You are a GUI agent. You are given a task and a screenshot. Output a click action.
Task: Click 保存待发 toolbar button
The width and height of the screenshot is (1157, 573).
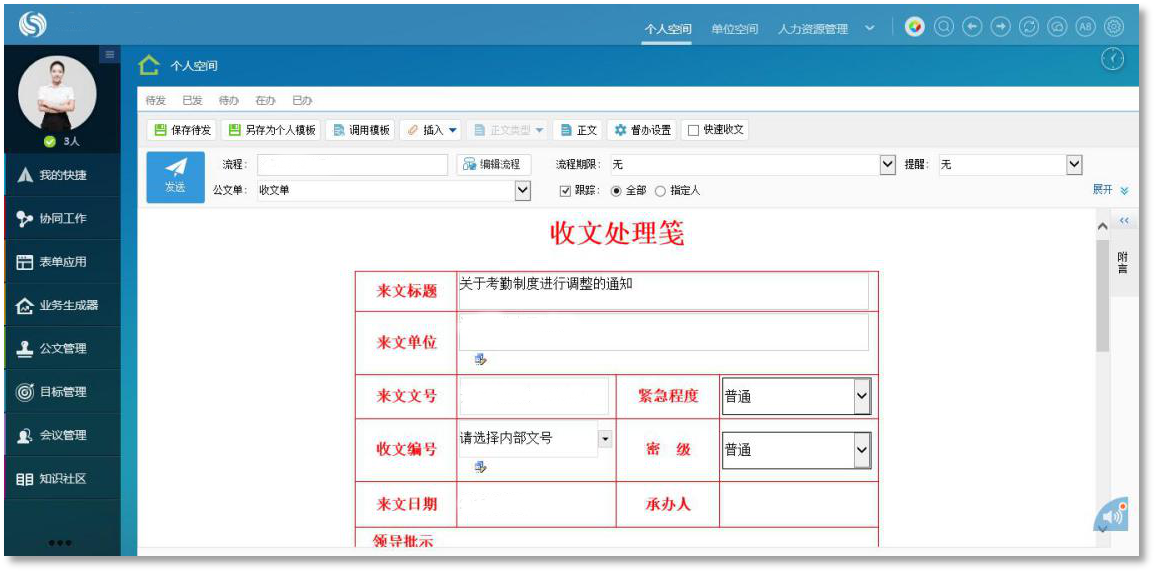point(182,131)
